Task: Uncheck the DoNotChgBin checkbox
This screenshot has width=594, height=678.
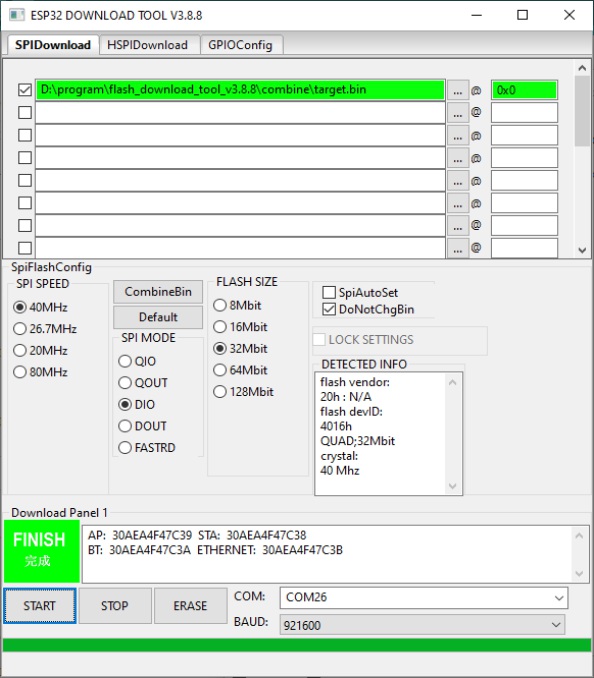Action: pos(329,309)
